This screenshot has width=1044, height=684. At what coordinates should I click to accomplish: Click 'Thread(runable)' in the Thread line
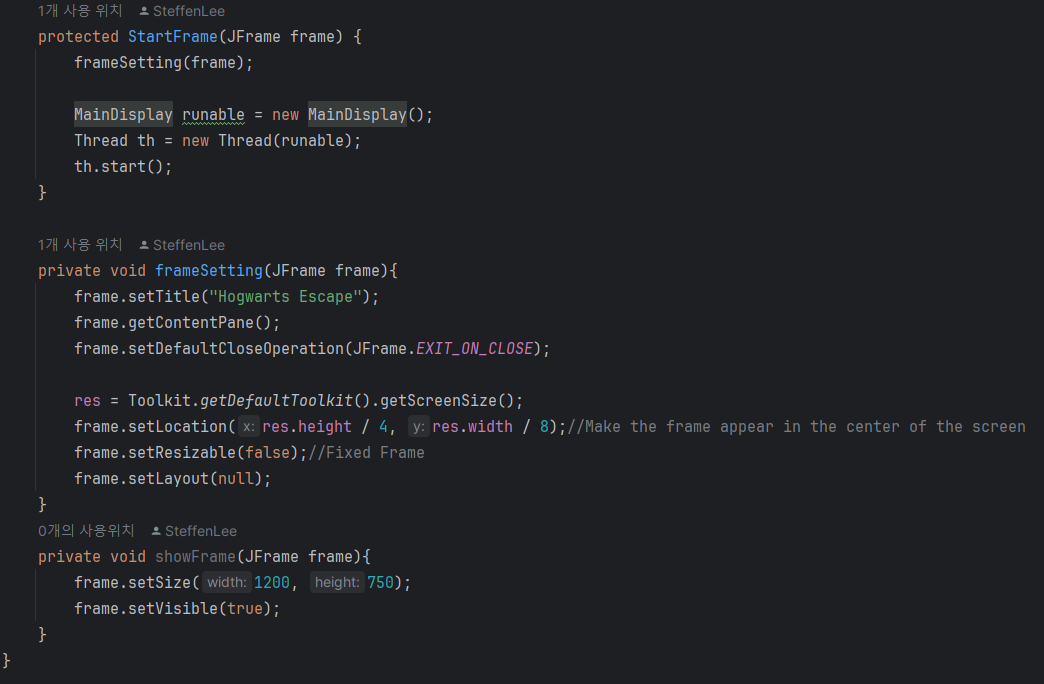click(285, 141)
